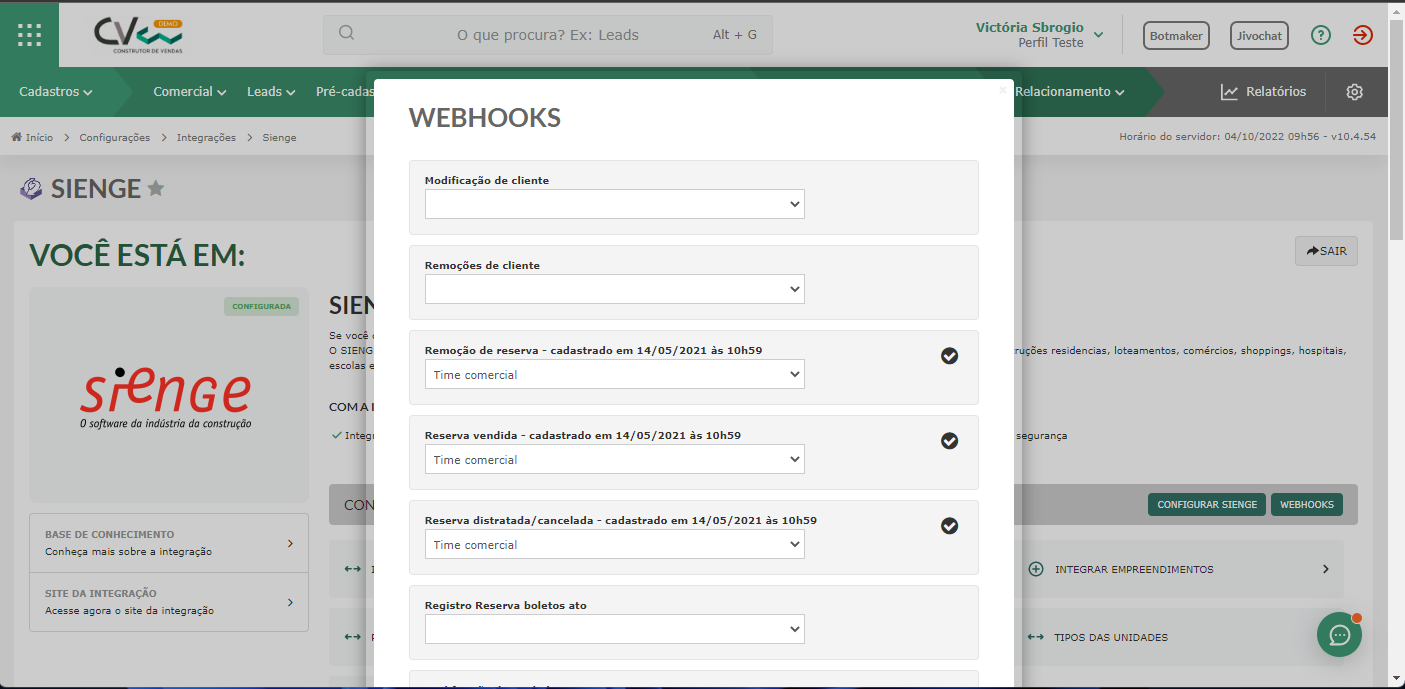The height and width of the screenshot is (689, 1405).
Task: Click the Botmaker button
Action: [x=1176, y=35]
